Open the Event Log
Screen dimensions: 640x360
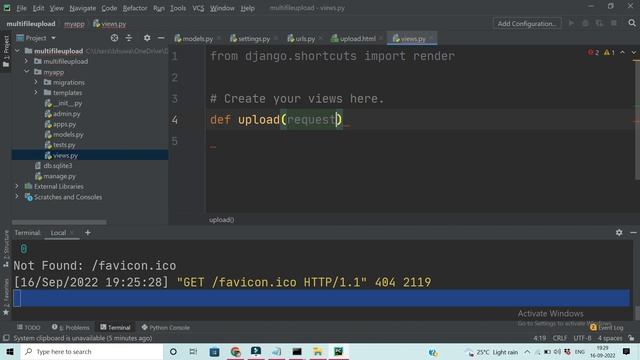point(607,327)
